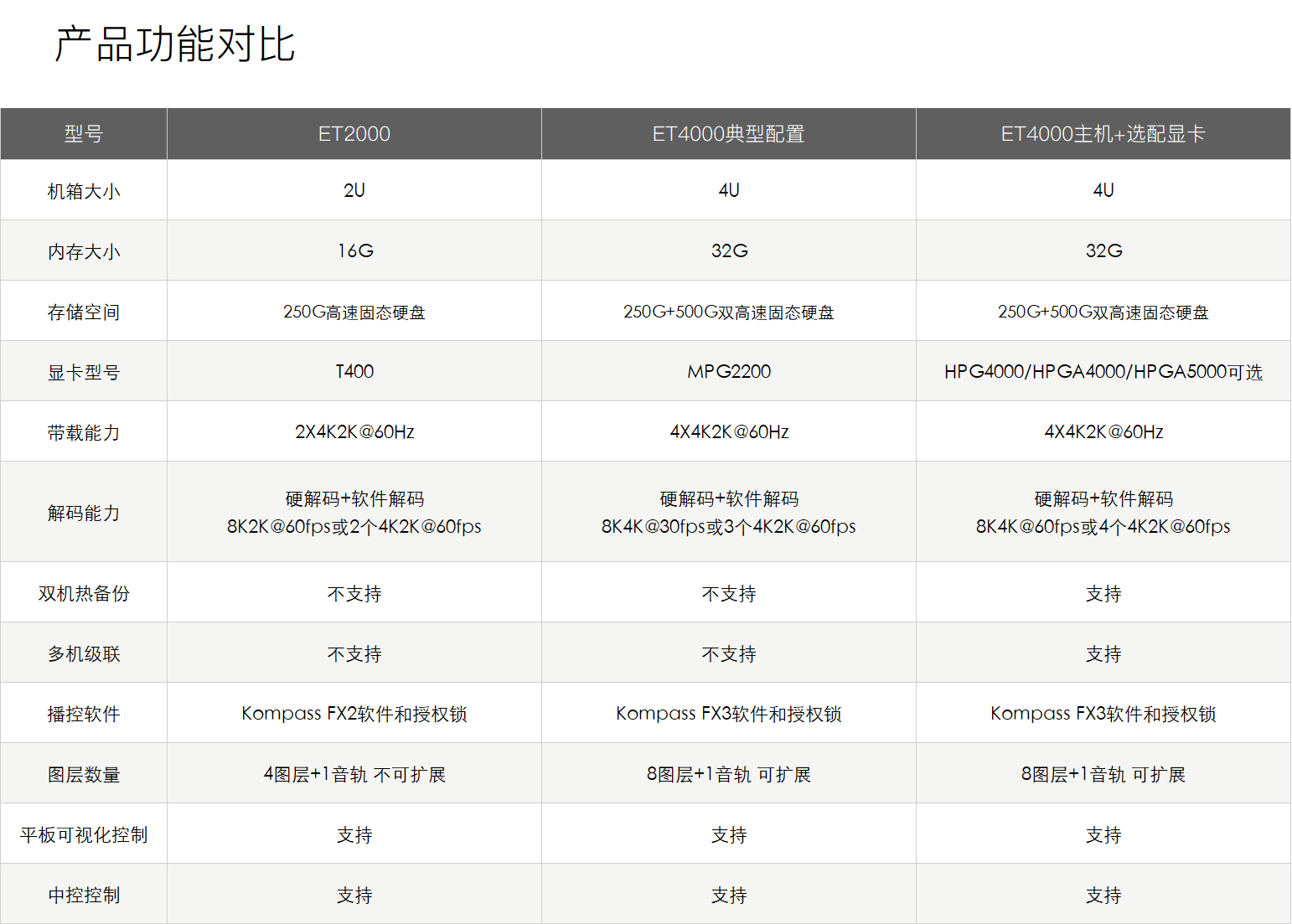The image size is (1292, 924).
Task: Select the 显卡型号 row label
Action: 84,372
